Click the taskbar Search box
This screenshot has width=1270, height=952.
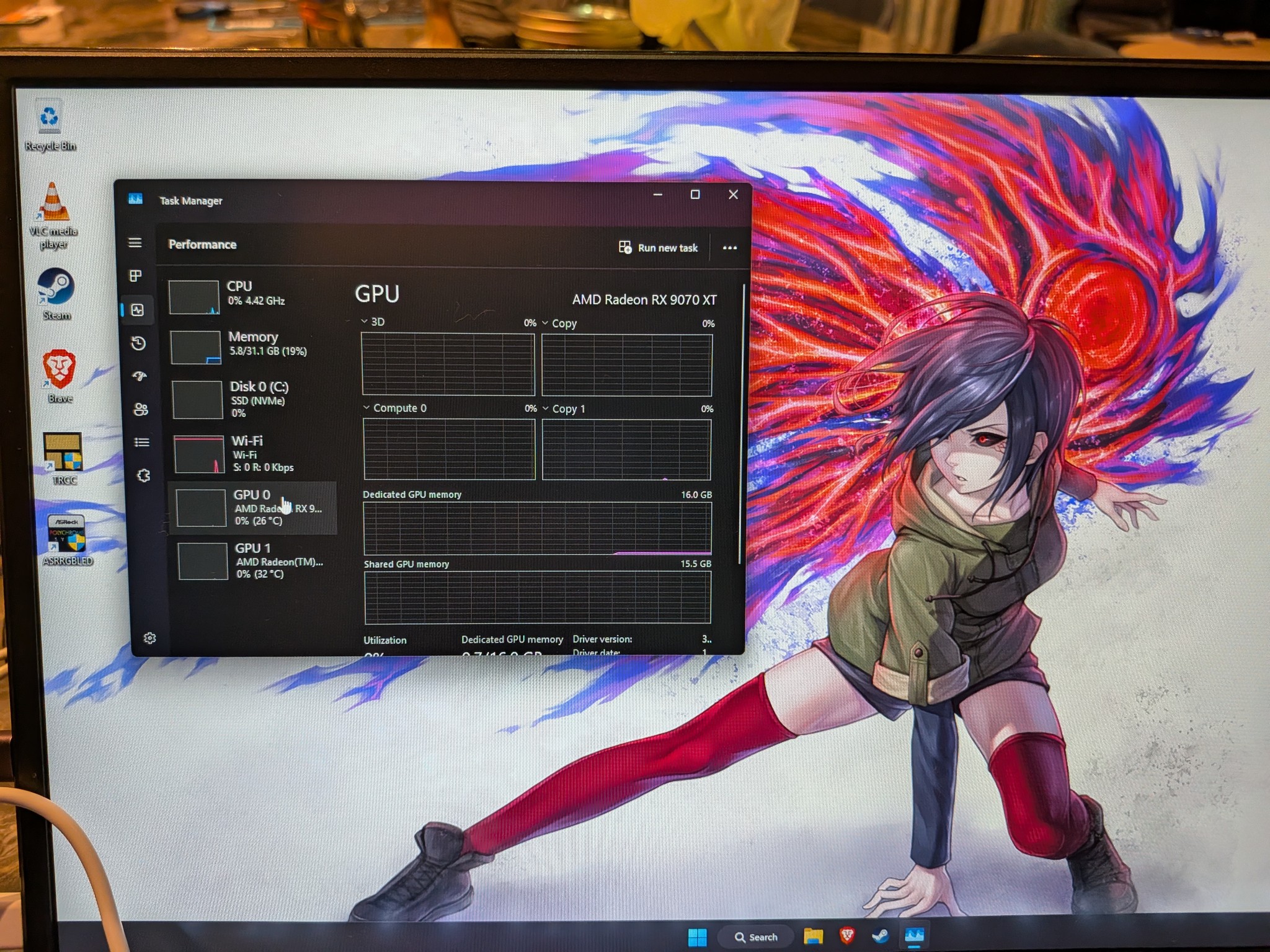pos(756,937)
